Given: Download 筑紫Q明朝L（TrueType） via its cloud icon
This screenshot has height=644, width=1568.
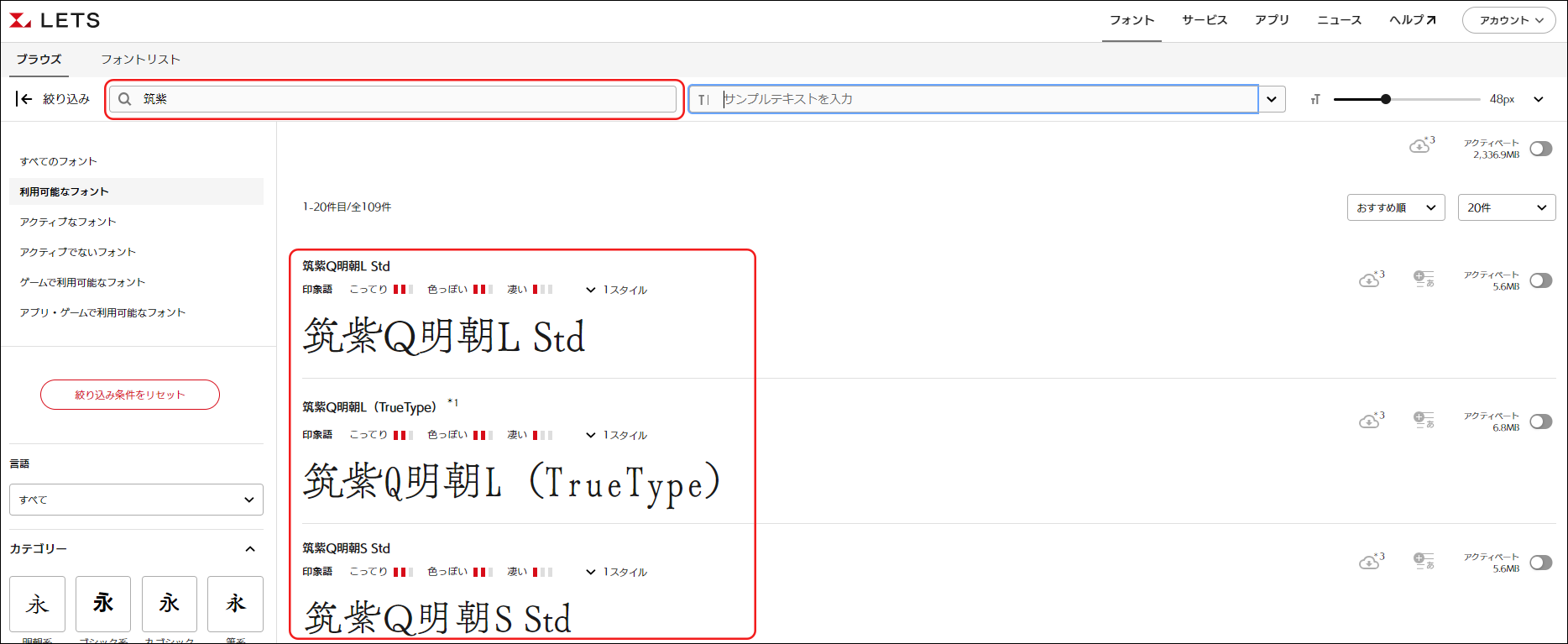Looking at the screenshot, I should (1371, 420).
